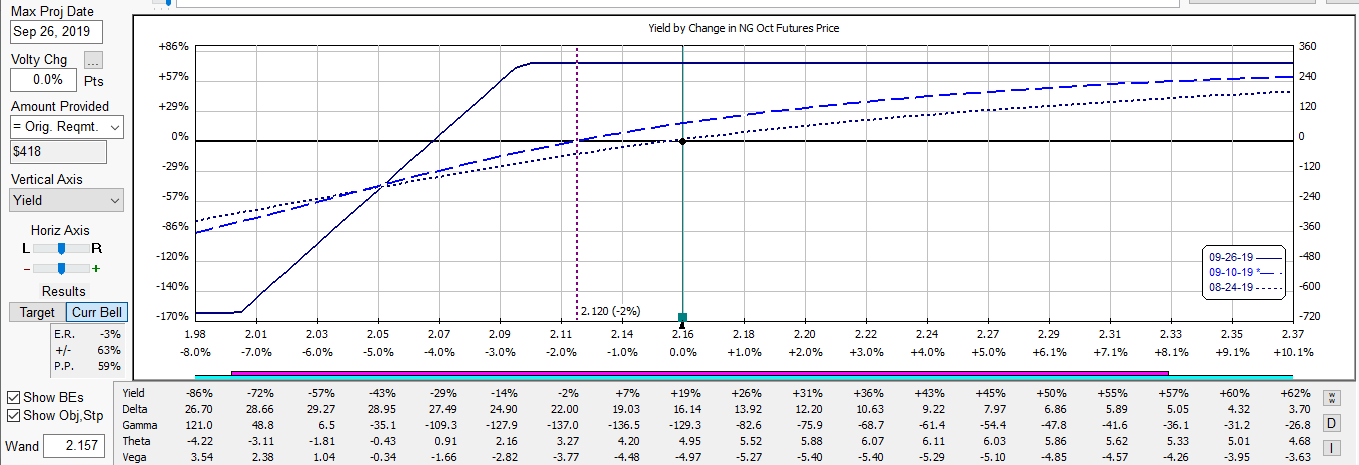Click the Delta value 16.14
1359x465 pixels.
[x=686, y=409]
